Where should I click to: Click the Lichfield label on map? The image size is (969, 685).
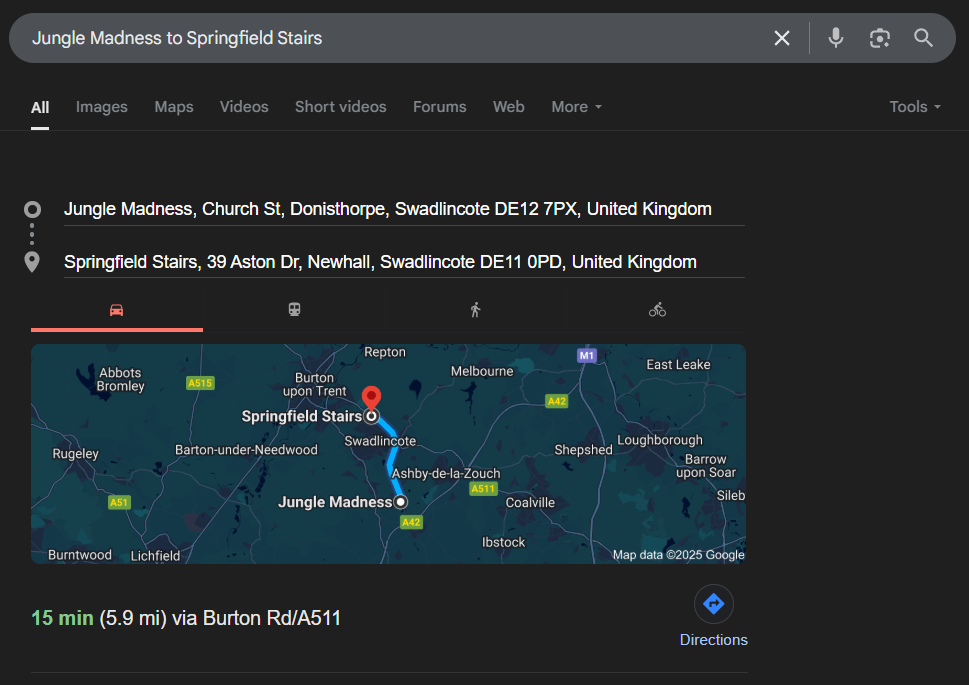(x=155, y=556)
